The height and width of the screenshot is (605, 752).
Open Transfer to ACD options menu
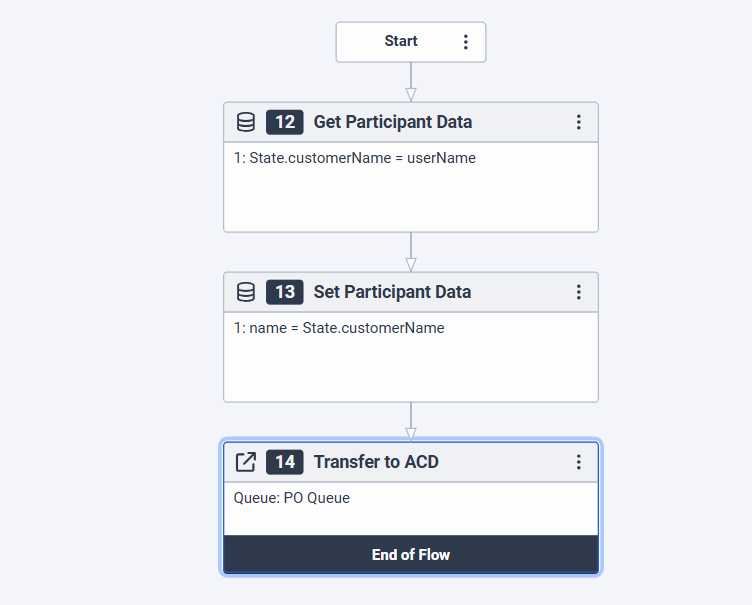coord(578,462)
